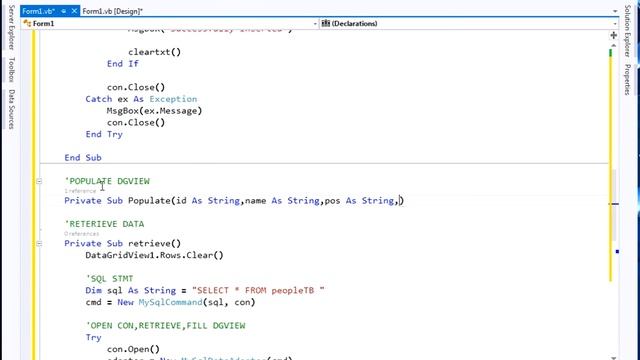640x360 pixels.
Task: Open the Server Explorer side panel
Action: (11, 27)
